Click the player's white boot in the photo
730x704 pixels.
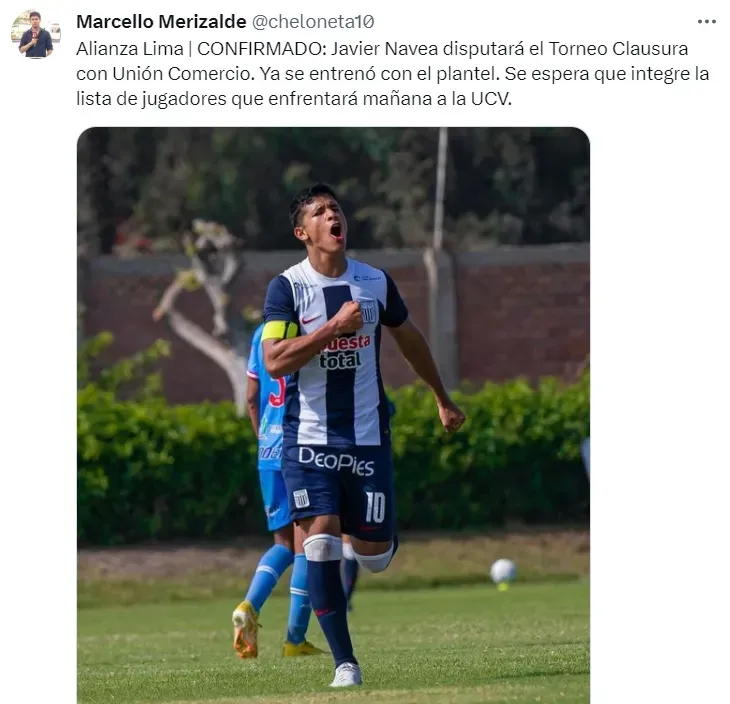[x=345, y=675]
